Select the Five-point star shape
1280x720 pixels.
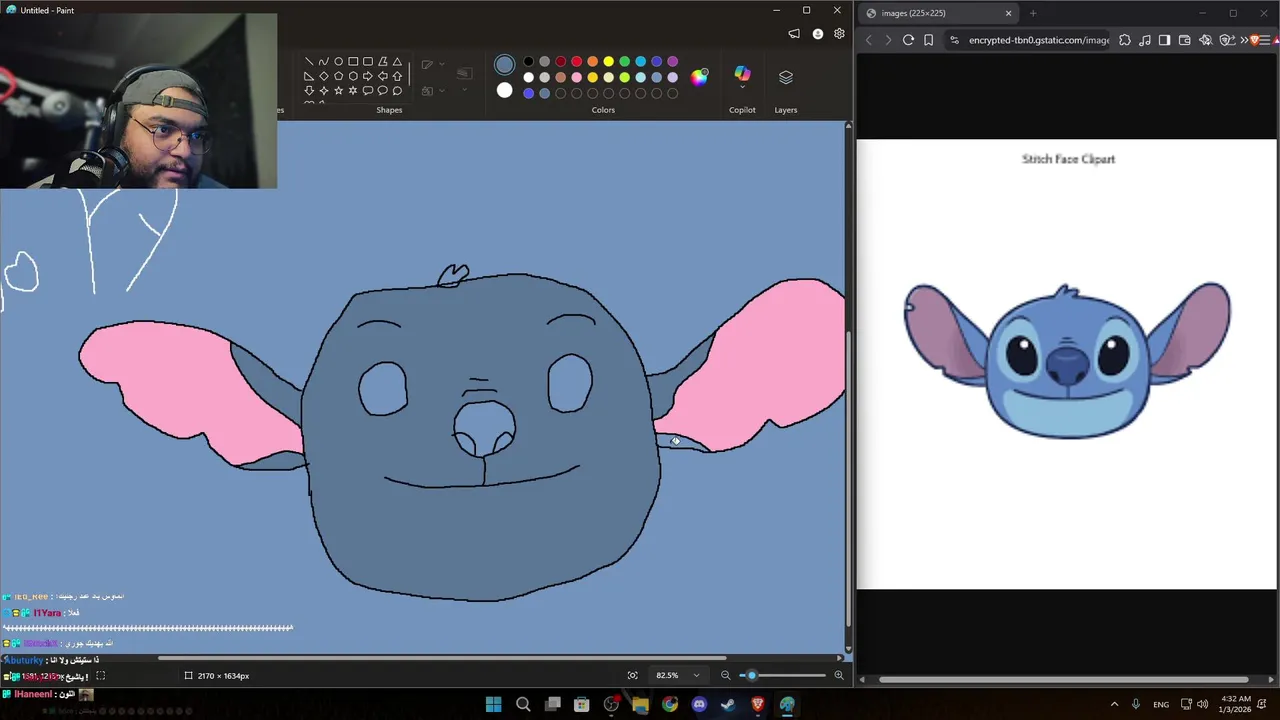coord(338,91)
